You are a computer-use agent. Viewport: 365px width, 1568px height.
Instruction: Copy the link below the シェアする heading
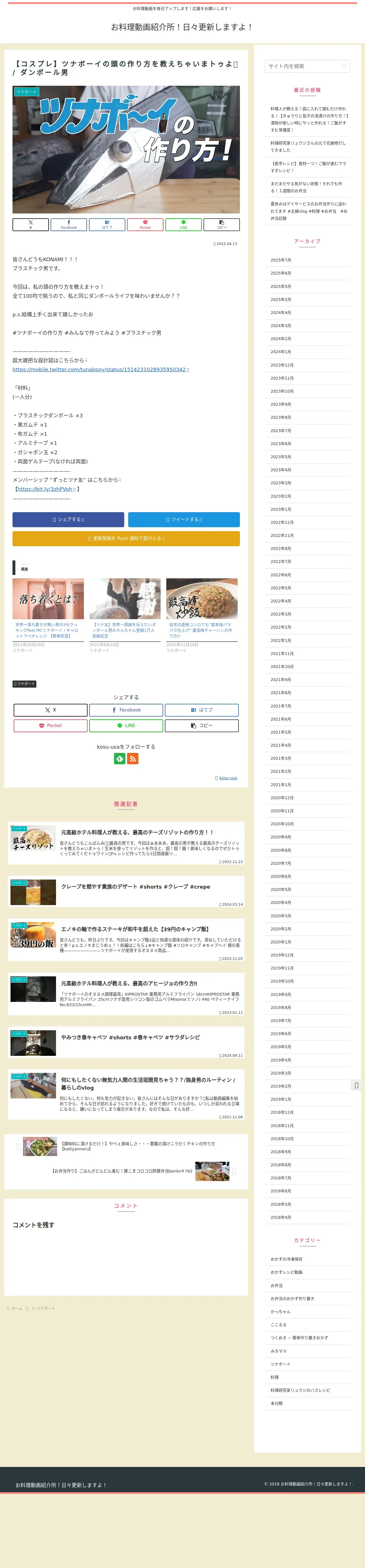[x=202, y=726]
